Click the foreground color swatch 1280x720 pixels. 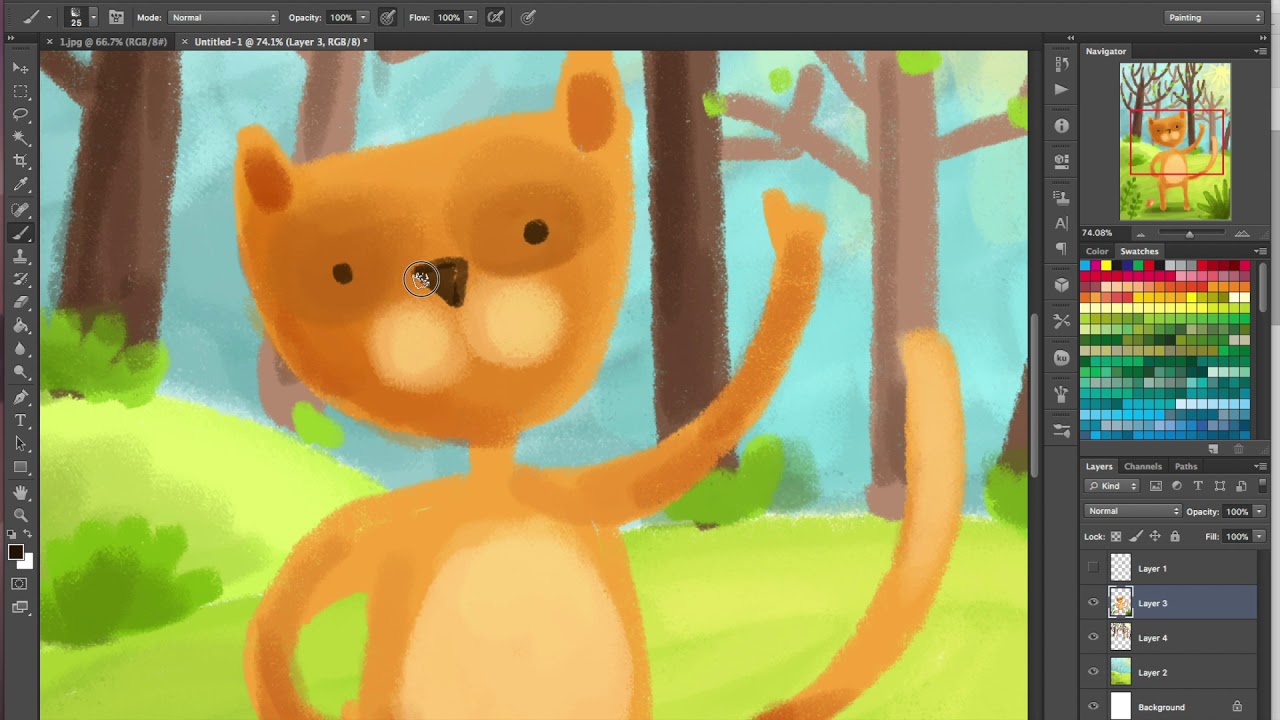tap(15, 552)
